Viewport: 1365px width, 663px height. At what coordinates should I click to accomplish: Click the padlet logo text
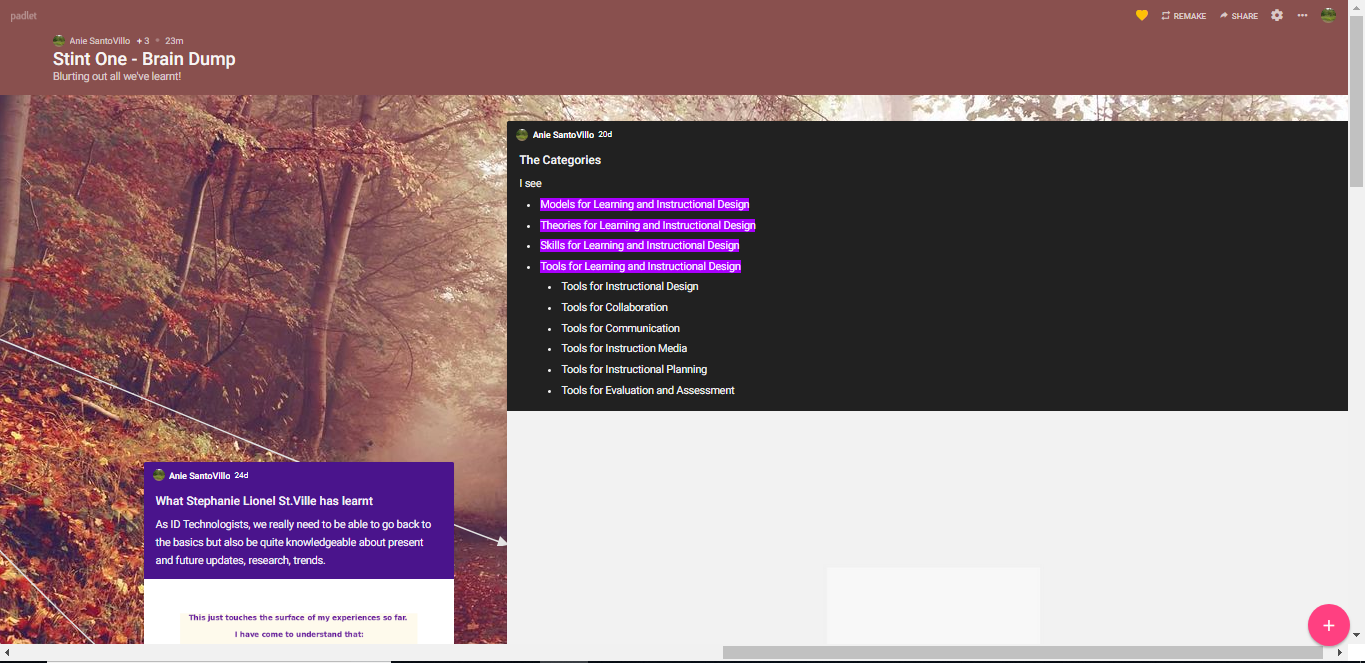[x=23, y=16]
